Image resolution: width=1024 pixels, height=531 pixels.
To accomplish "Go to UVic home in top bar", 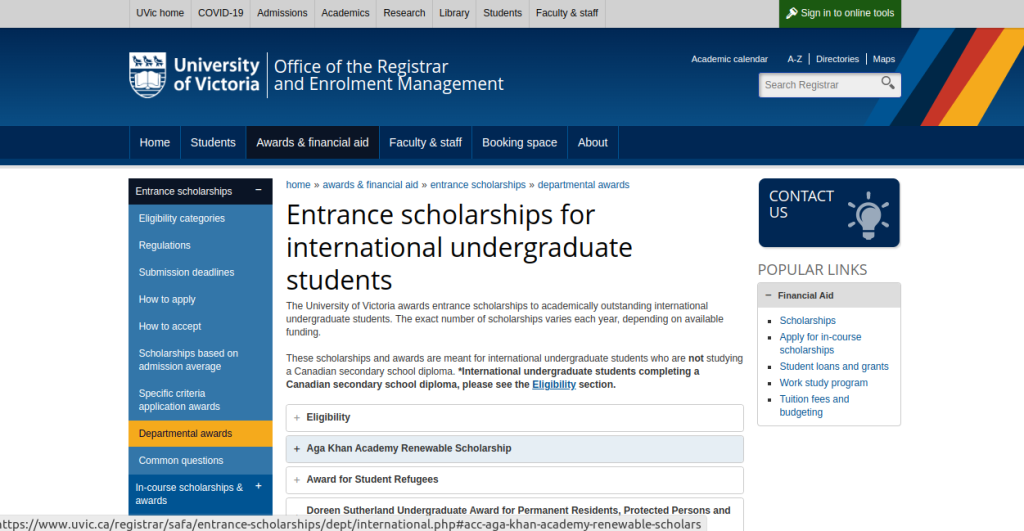I will [x=160, y=13].
